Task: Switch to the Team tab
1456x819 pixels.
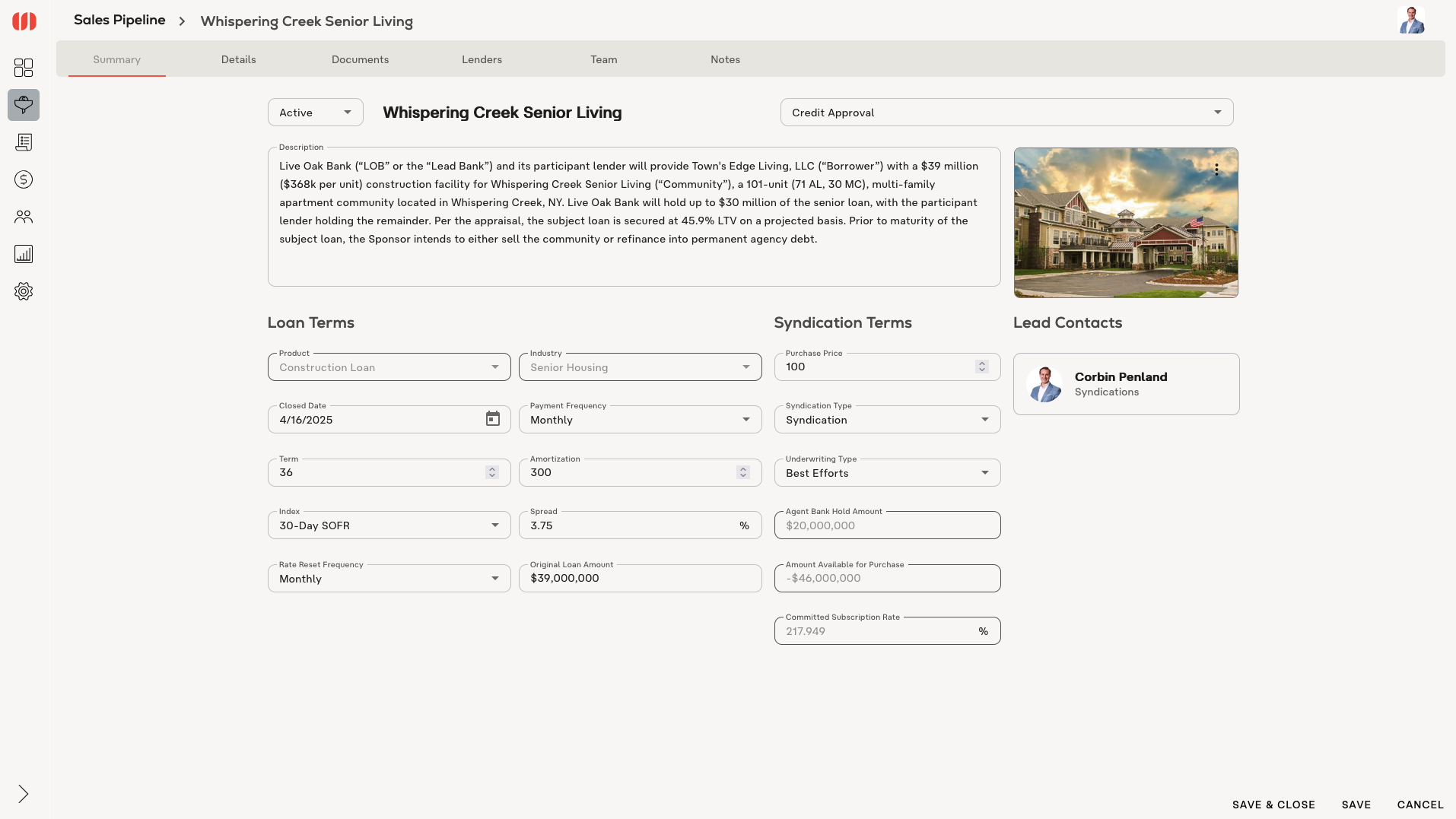Action: 604,59
